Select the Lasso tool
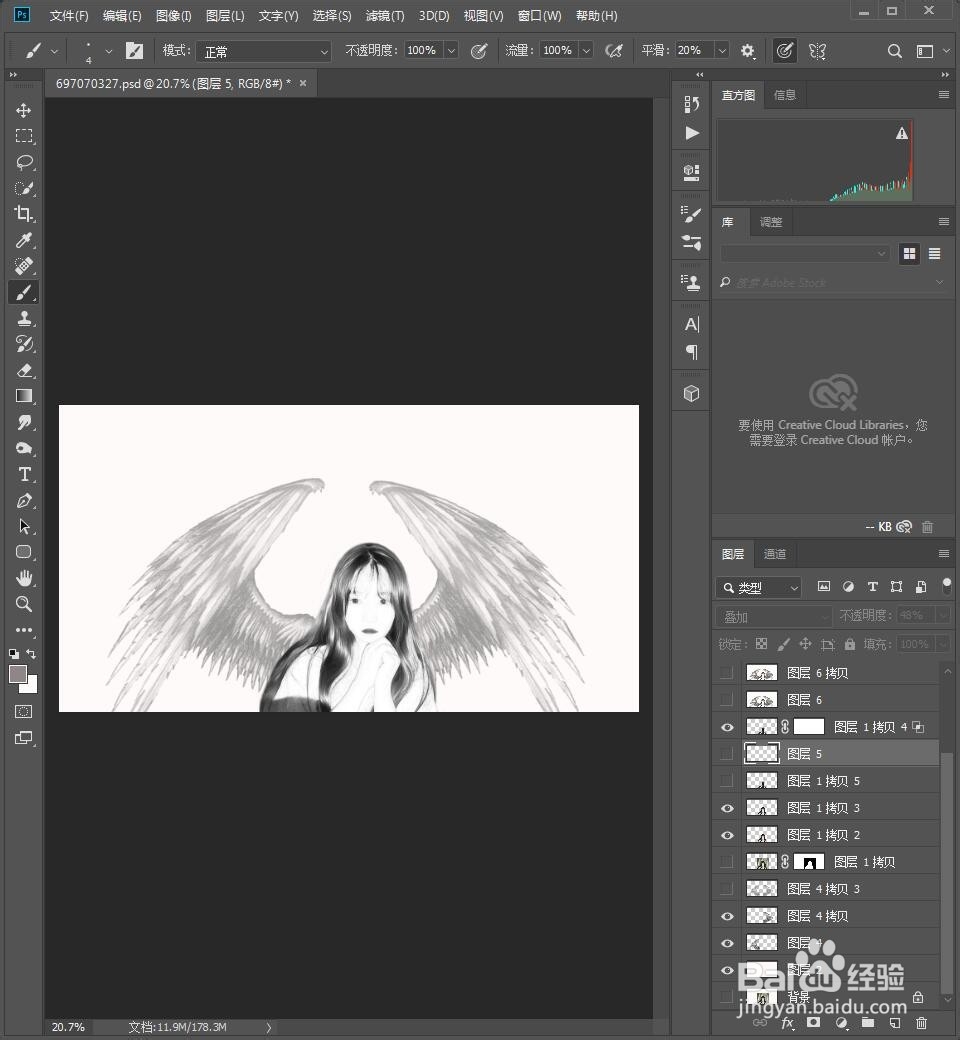This screenshot has height=1040, width=960. click(24, 163)
